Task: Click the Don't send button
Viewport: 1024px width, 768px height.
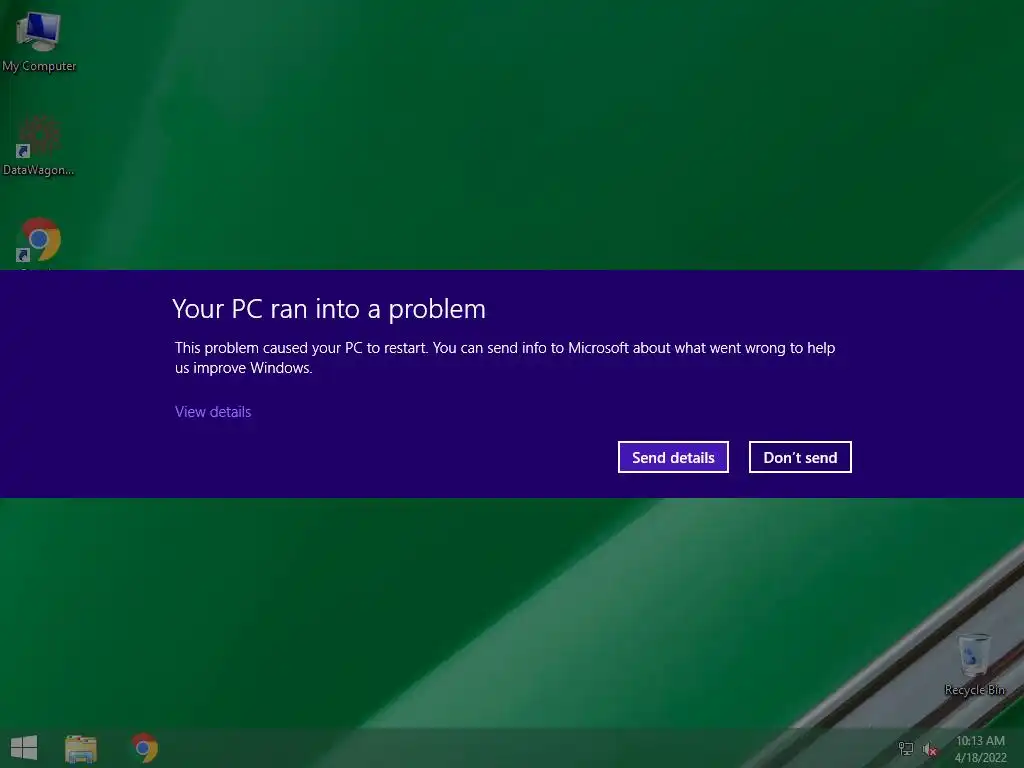Action: [x=800, y=457]
